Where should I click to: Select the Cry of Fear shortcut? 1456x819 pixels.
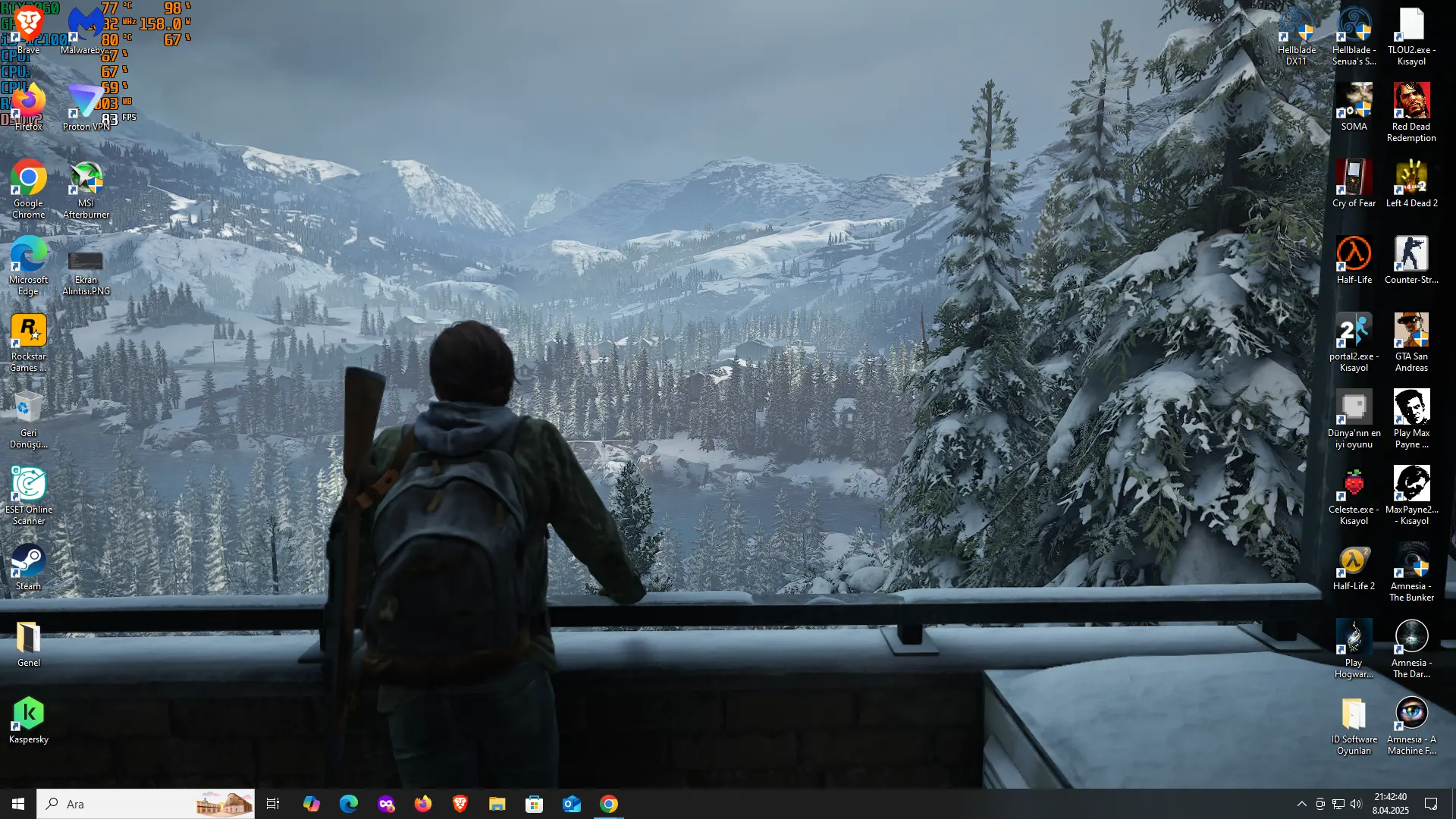pyautogui.click(x=1354, y=184)
